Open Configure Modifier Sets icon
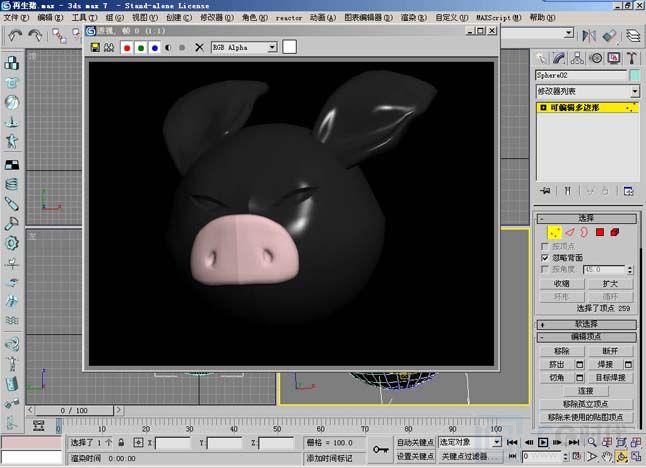This screenshot has width=646, height=468. pyautogui.click(x=628, y=191)
